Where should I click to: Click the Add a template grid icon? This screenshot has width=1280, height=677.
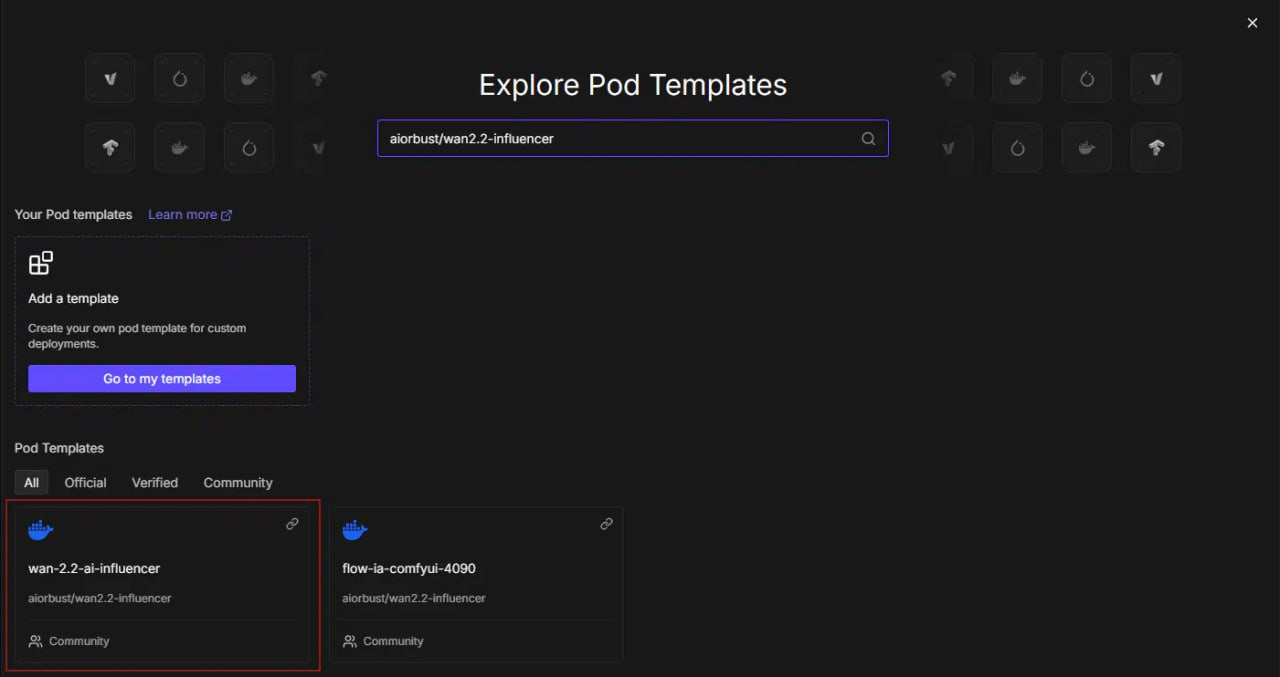pos(41,264)
